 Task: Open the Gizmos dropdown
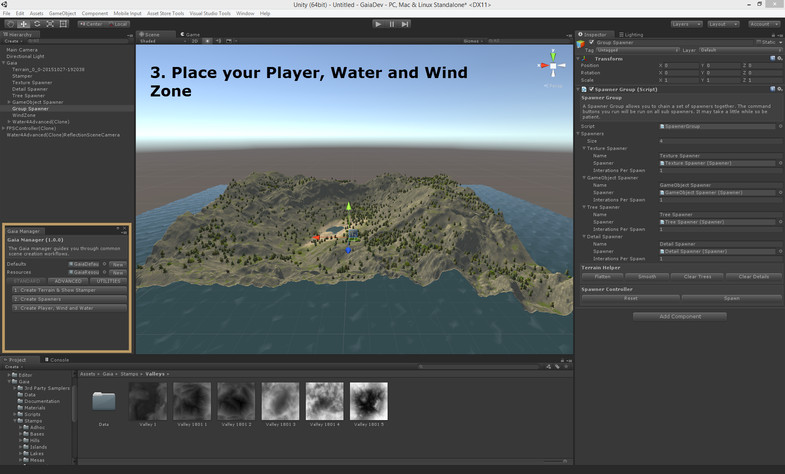click(x=473, y=41)
